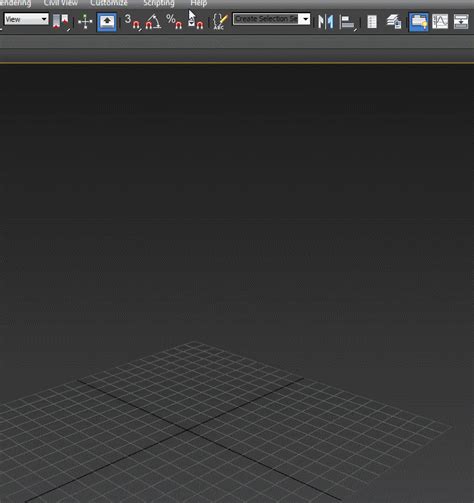Activate the Select and Manipulate tool

pos(85,22)
